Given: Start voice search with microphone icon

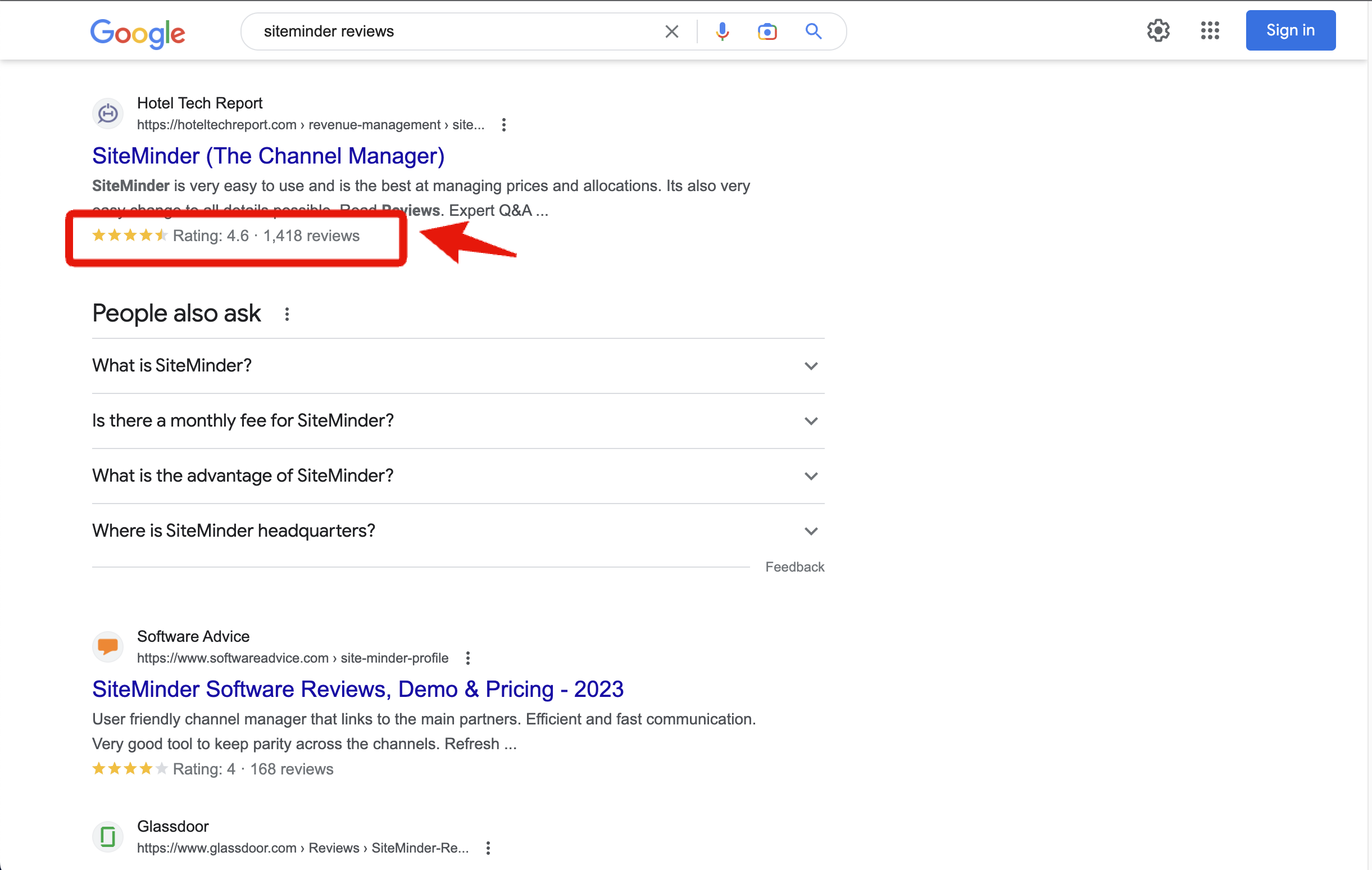Looking at the screenshot, I should tap(722, 31).
